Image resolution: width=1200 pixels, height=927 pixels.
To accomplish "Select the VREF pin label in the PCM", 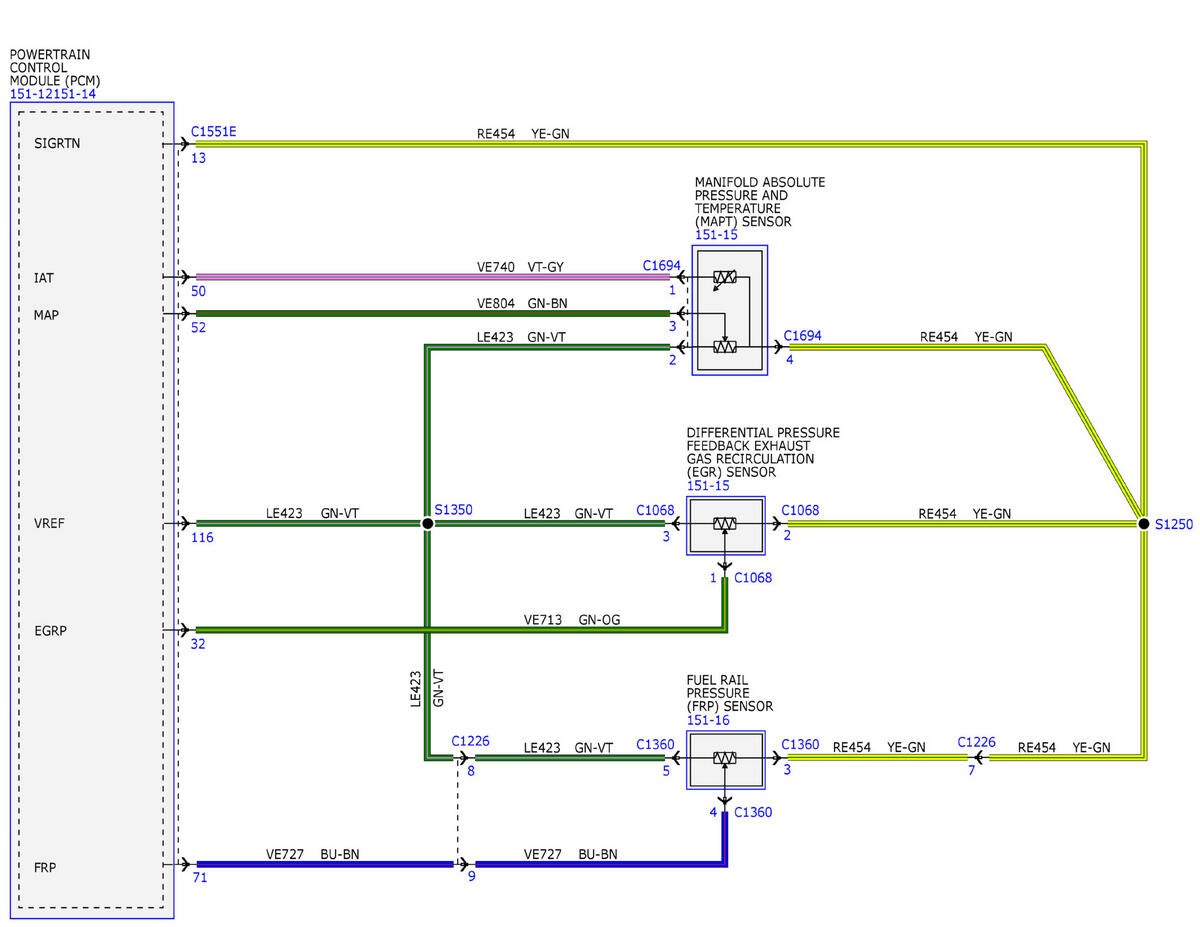I will coord(50,523).
